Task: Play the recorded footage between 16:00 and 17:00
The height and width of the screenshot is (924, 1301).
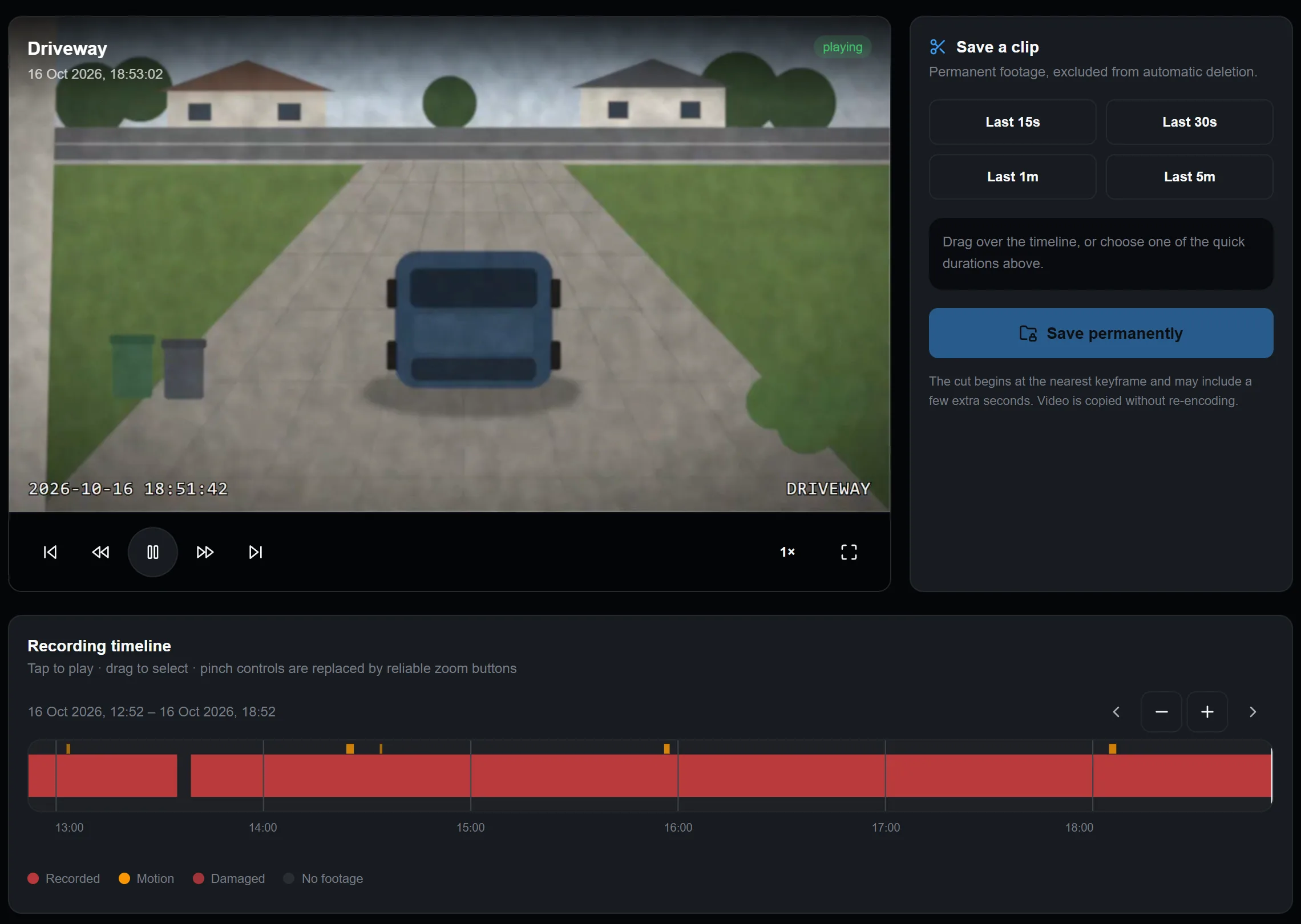Action: (781, 776)
